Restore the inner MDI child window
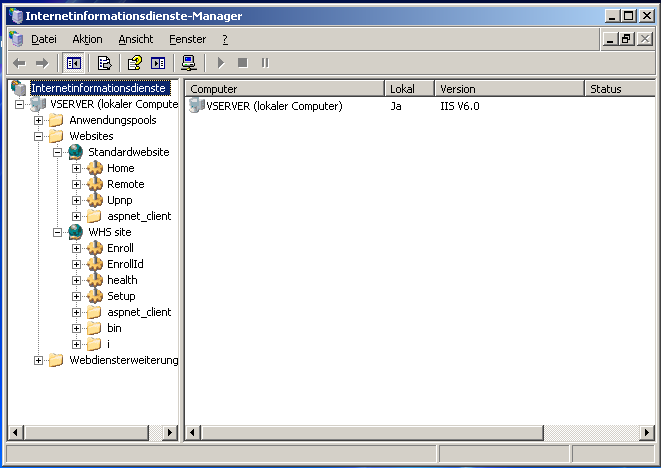Image resolution: width=661 pixels, height=468 pixels. point(626,39)
